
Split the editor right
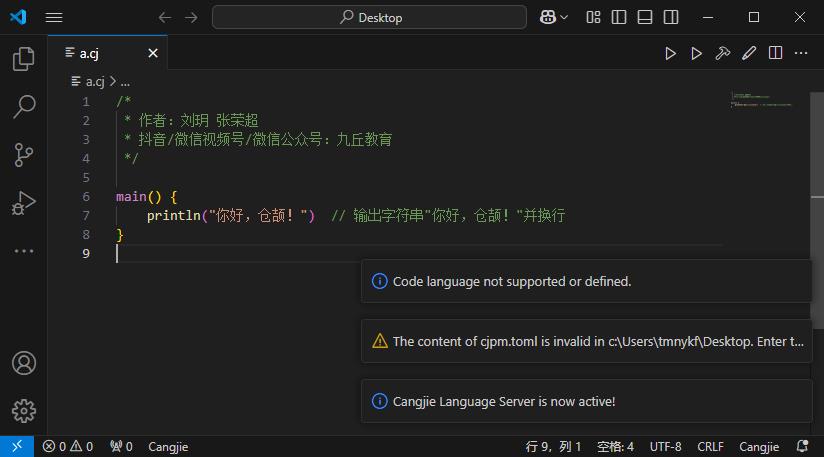[775, 53]
